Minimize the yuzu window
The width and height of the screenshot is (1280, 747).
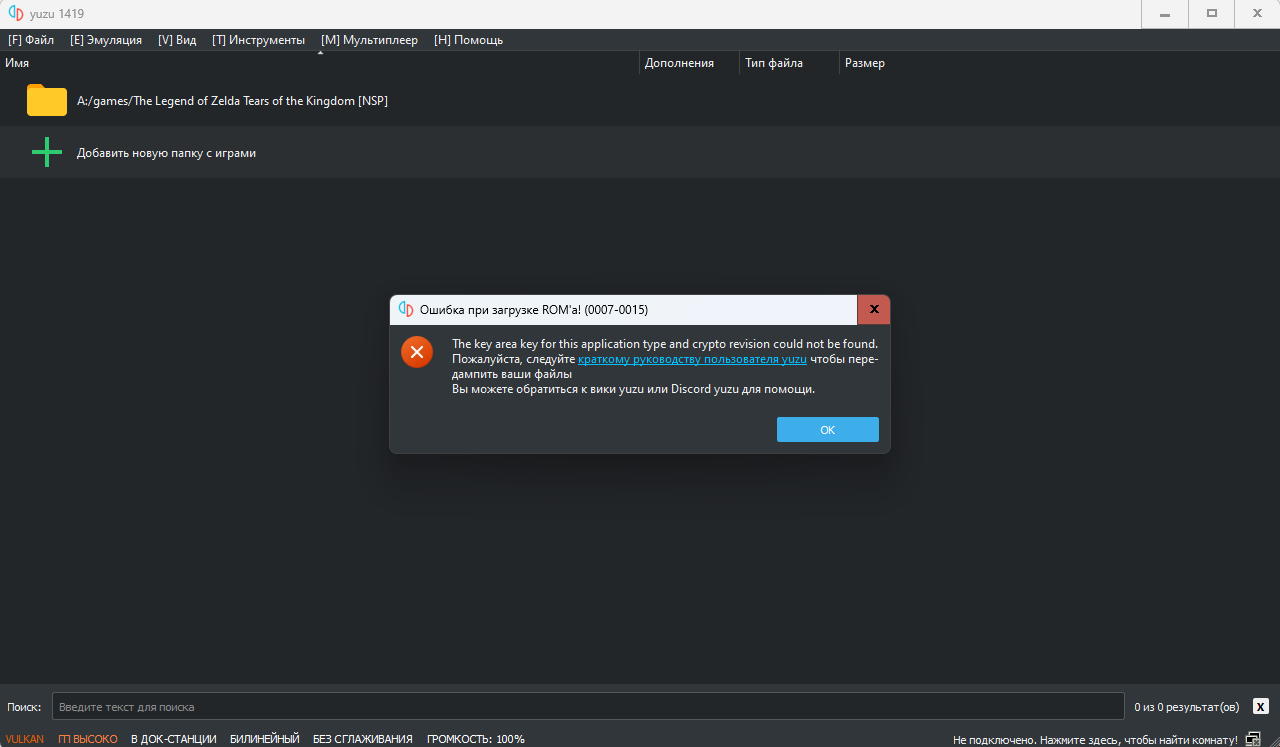1165,14
